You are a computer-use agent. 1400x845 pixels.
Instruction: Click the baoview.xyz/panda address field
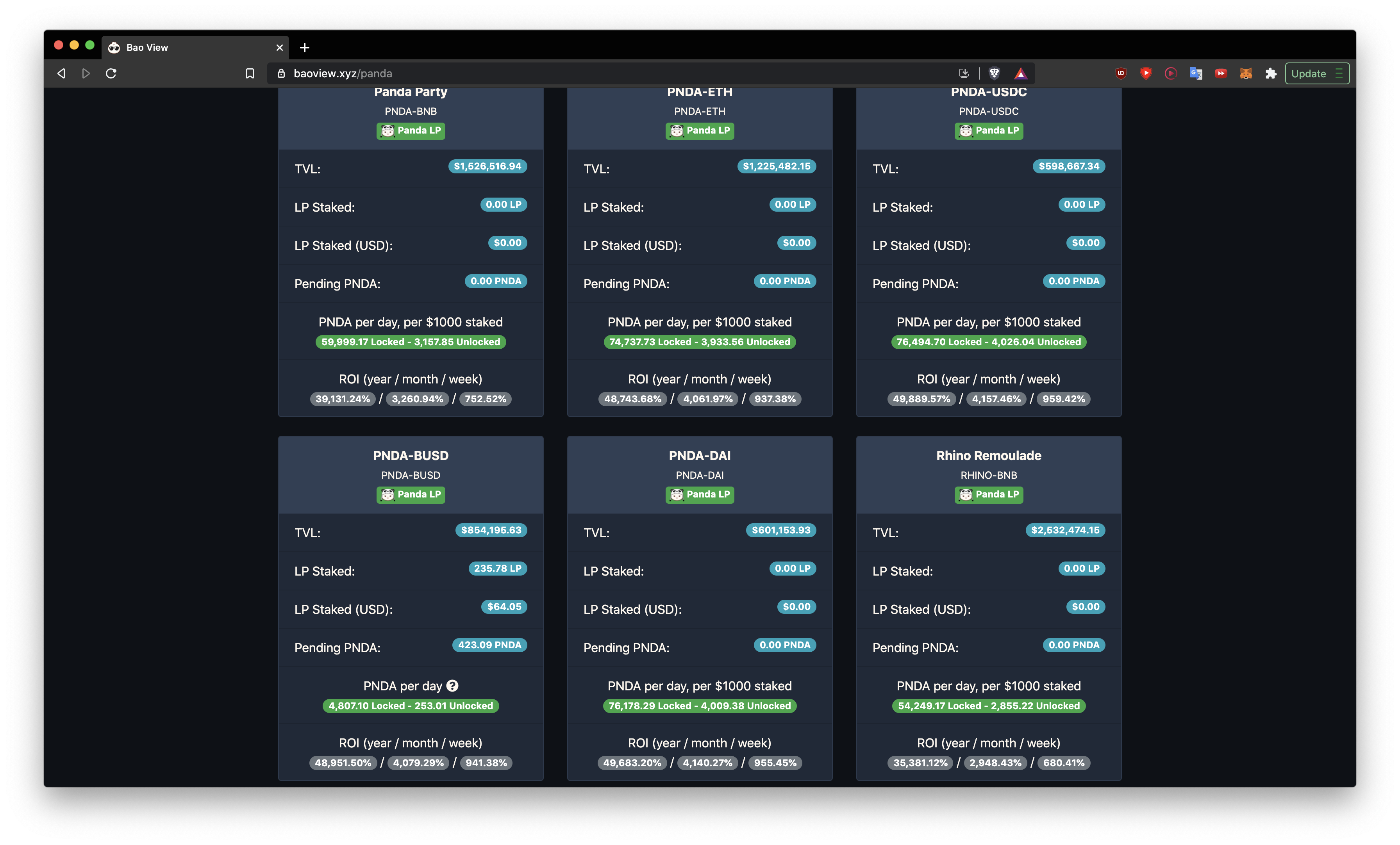click(x=568, y=73)
